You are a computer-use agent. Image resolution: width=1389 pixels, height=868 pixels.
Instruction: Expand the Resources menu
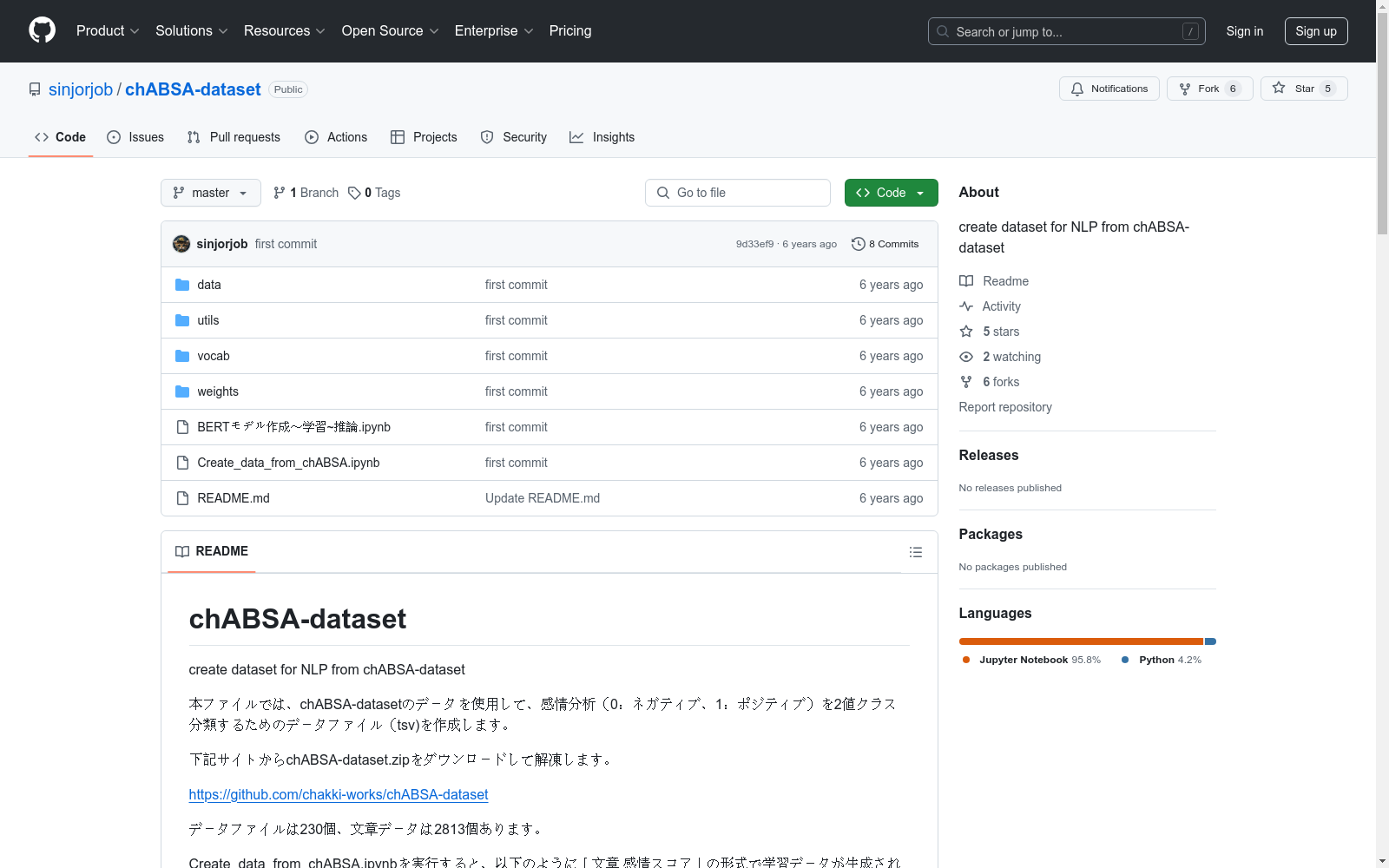[285, 30]
